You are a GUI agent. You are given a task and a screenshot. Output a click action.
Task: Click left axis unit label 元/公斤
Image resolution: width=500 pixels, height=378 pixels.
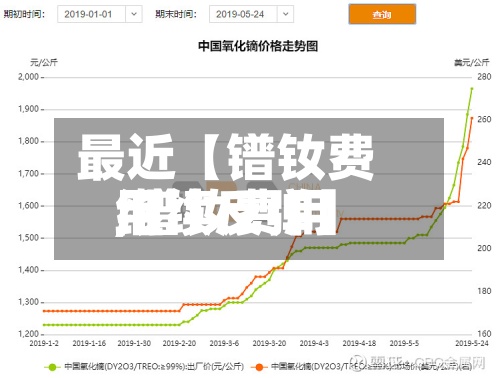coord(44,62)
